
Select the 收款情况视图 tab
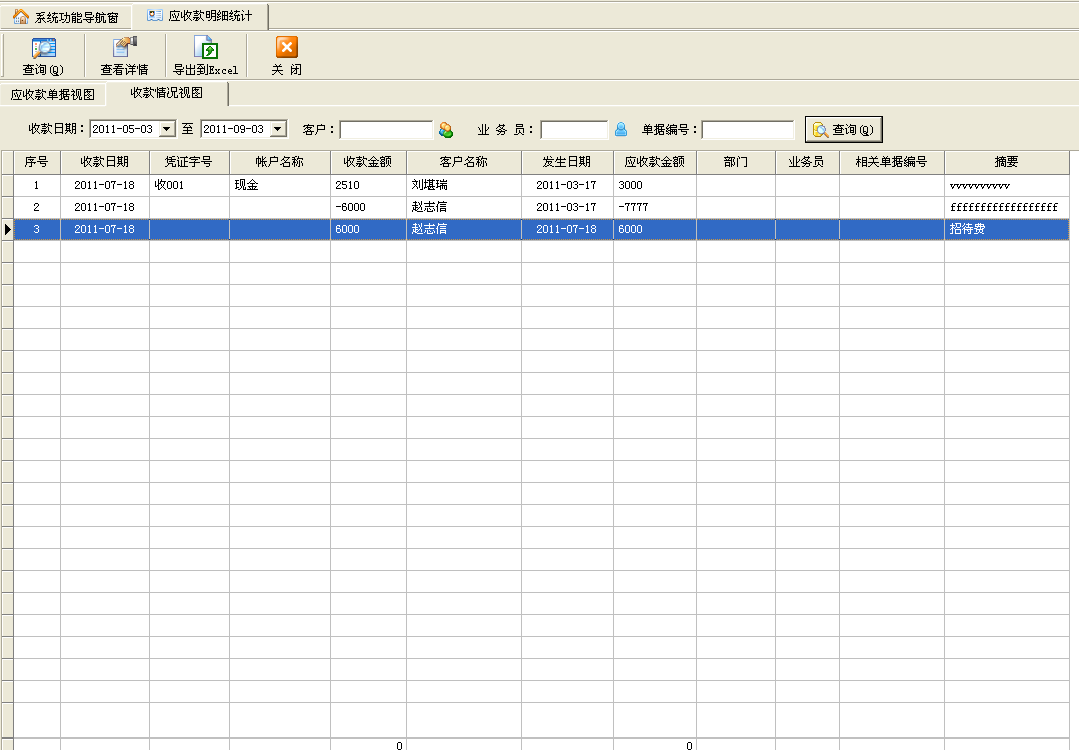pos(166,93)
